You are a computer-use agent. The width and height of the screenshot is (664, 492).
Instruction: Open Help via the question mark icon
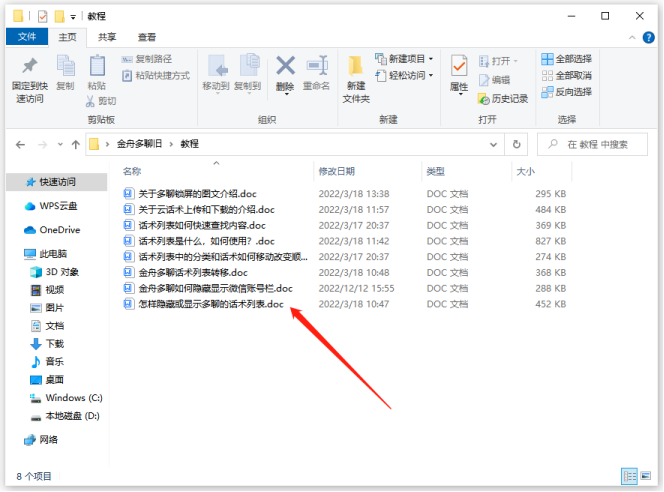point(648,38)
